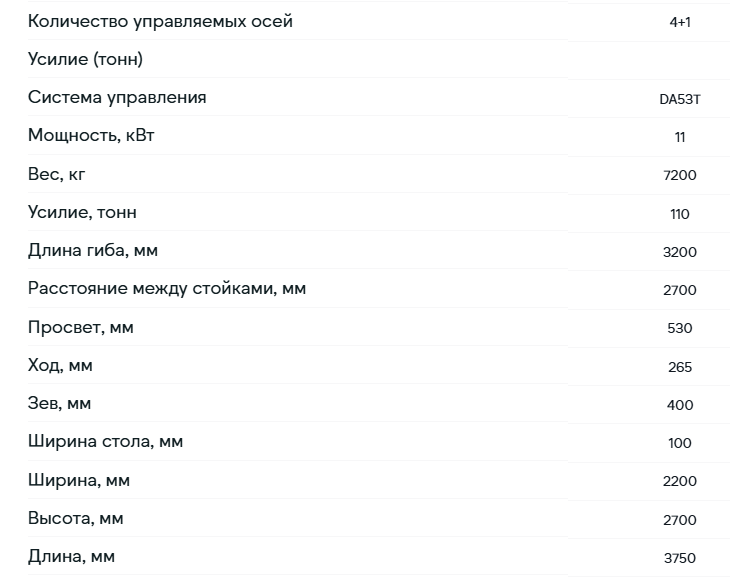730x579 pixels.
Task: Click the "Длина, мм" value 3750
Action: 680,558
